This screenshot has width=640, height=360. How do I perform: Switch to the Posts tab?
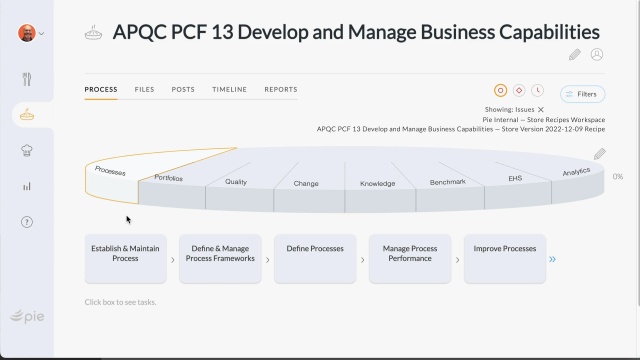(183, 89)
